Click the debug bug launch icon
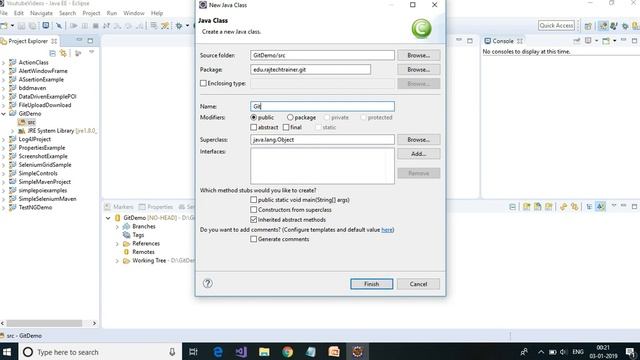Viewport: 640px width, 360px height. pos(179,26)
